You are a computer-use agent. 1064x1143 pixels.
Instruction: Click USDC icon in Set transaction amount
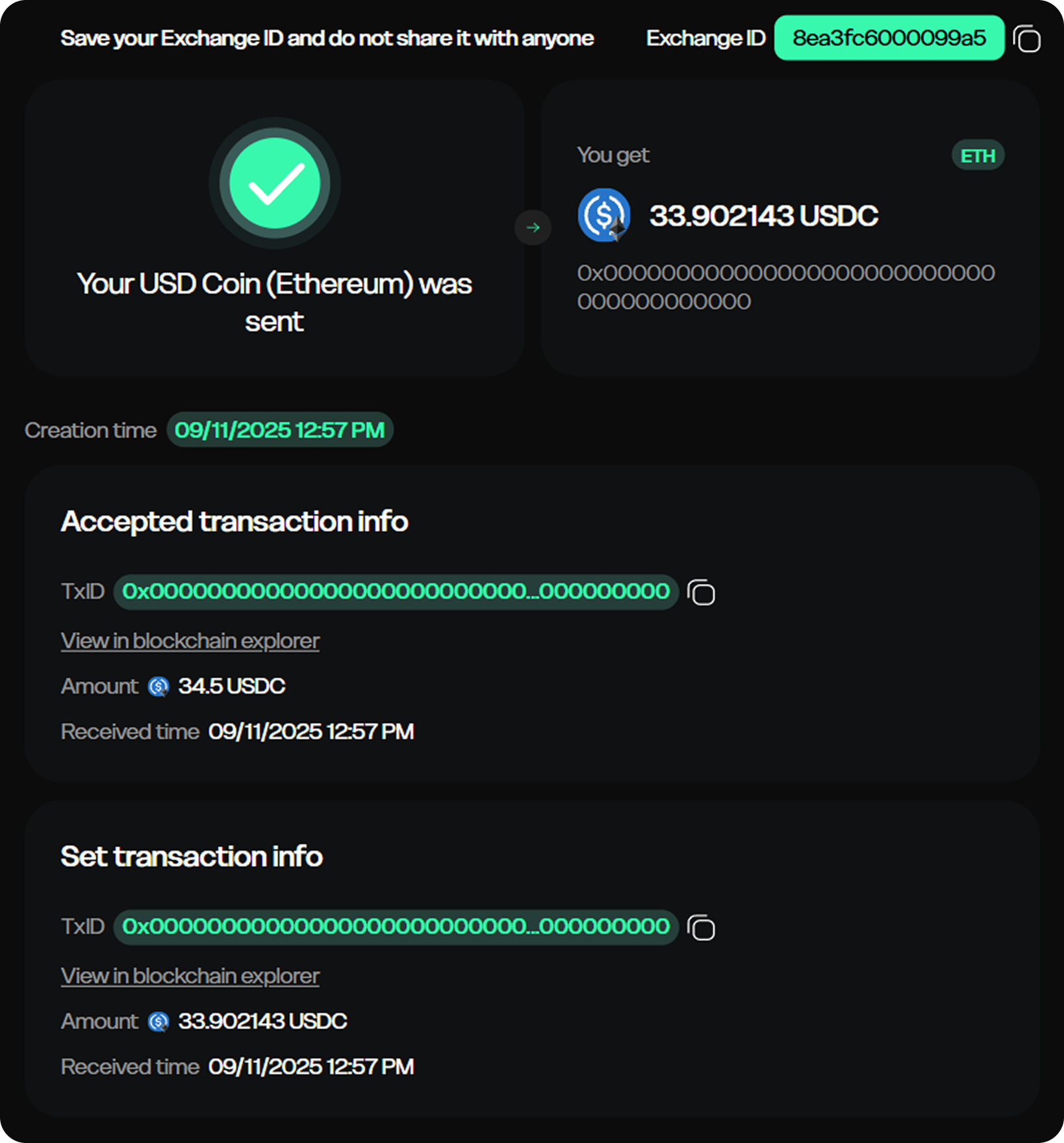[158, 1022]
